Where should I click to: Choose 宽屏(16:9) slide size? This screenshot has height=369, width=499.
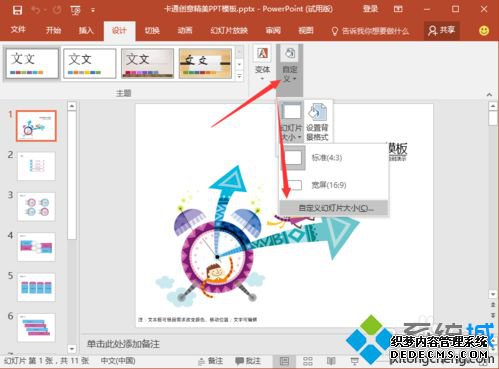click(x=334, y=184)
